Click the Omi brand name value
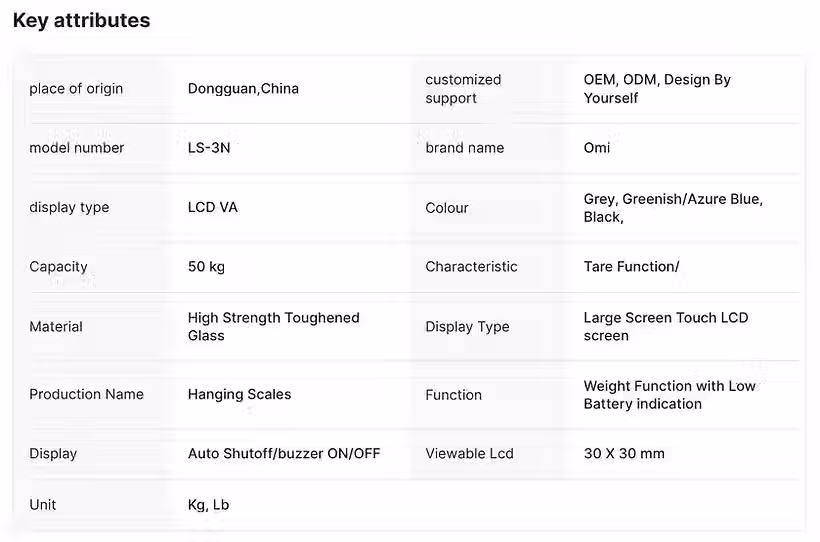820x542 pixels. 597,148
